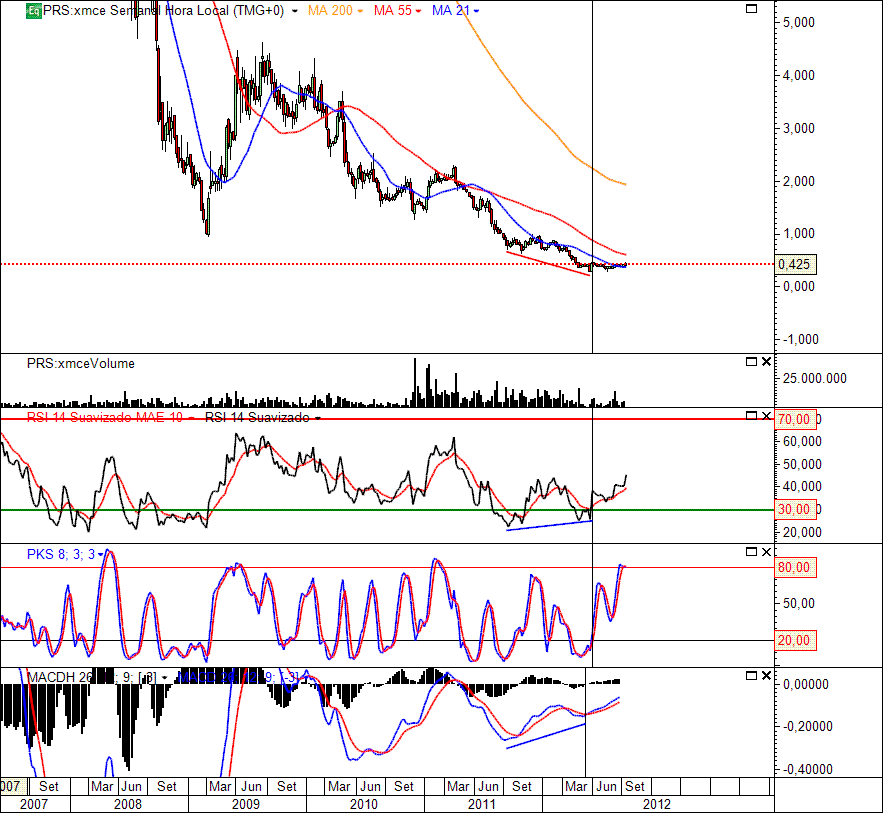Open the MA 21 indicator dropdown
The width and height of the screenshot is (883, 813).
pyautogui.click(x=476, y=11)
